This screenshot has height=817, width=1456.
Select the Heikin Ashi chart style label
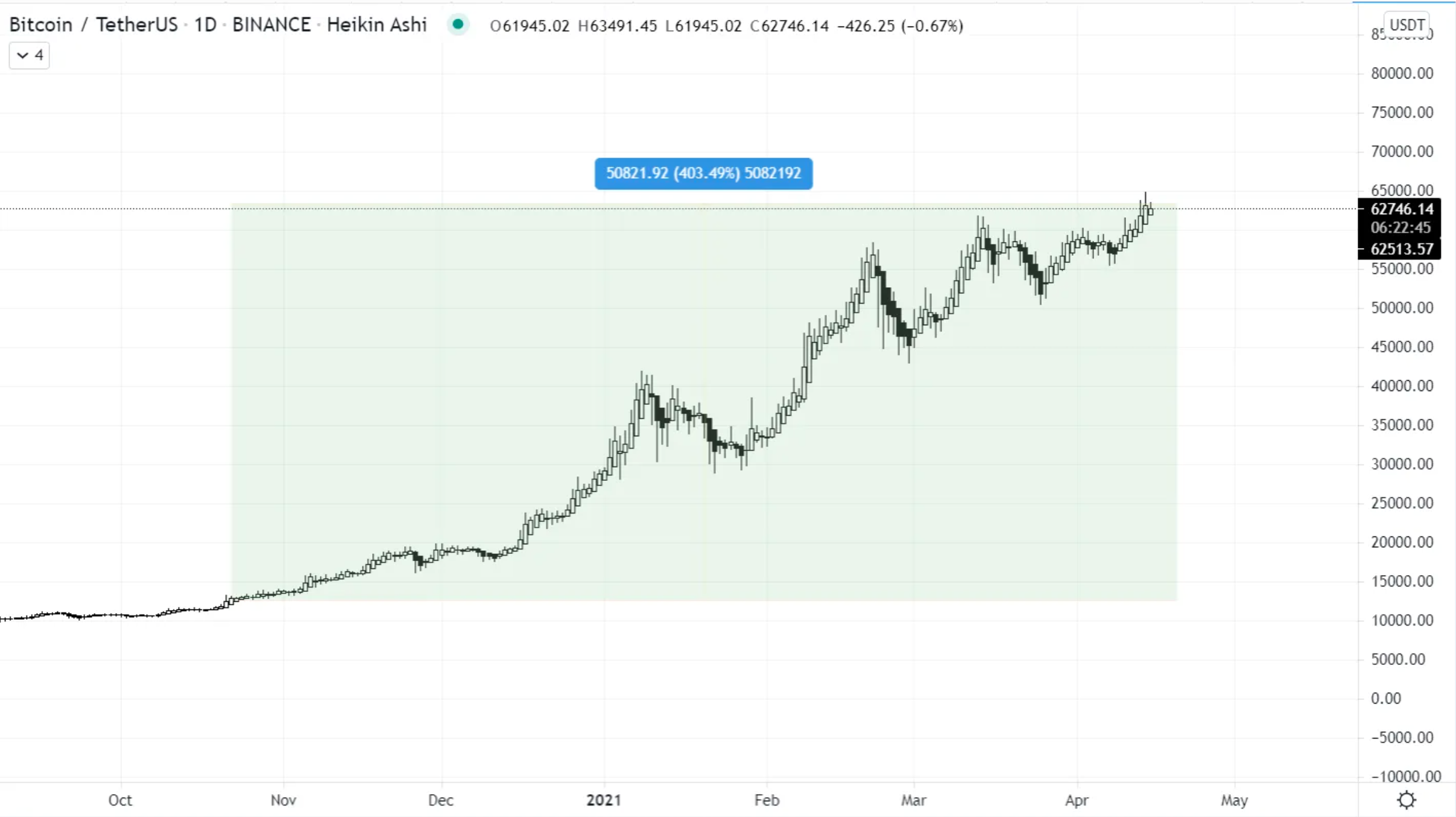pyautogui.click(x=377, y=25)
